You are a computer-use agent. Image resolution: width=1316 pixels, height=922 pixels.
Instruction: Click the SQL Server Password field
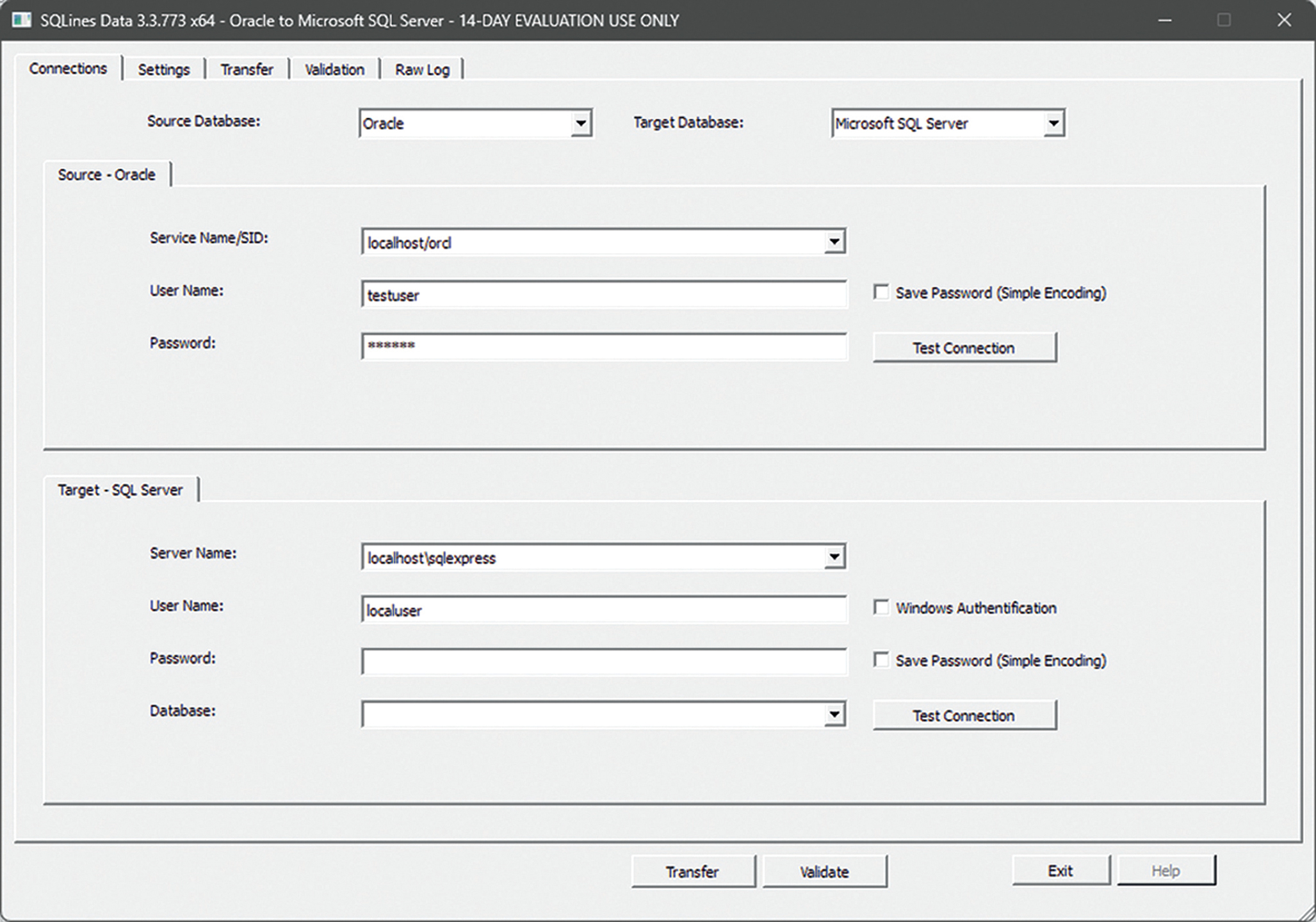[x=603, y=662]
